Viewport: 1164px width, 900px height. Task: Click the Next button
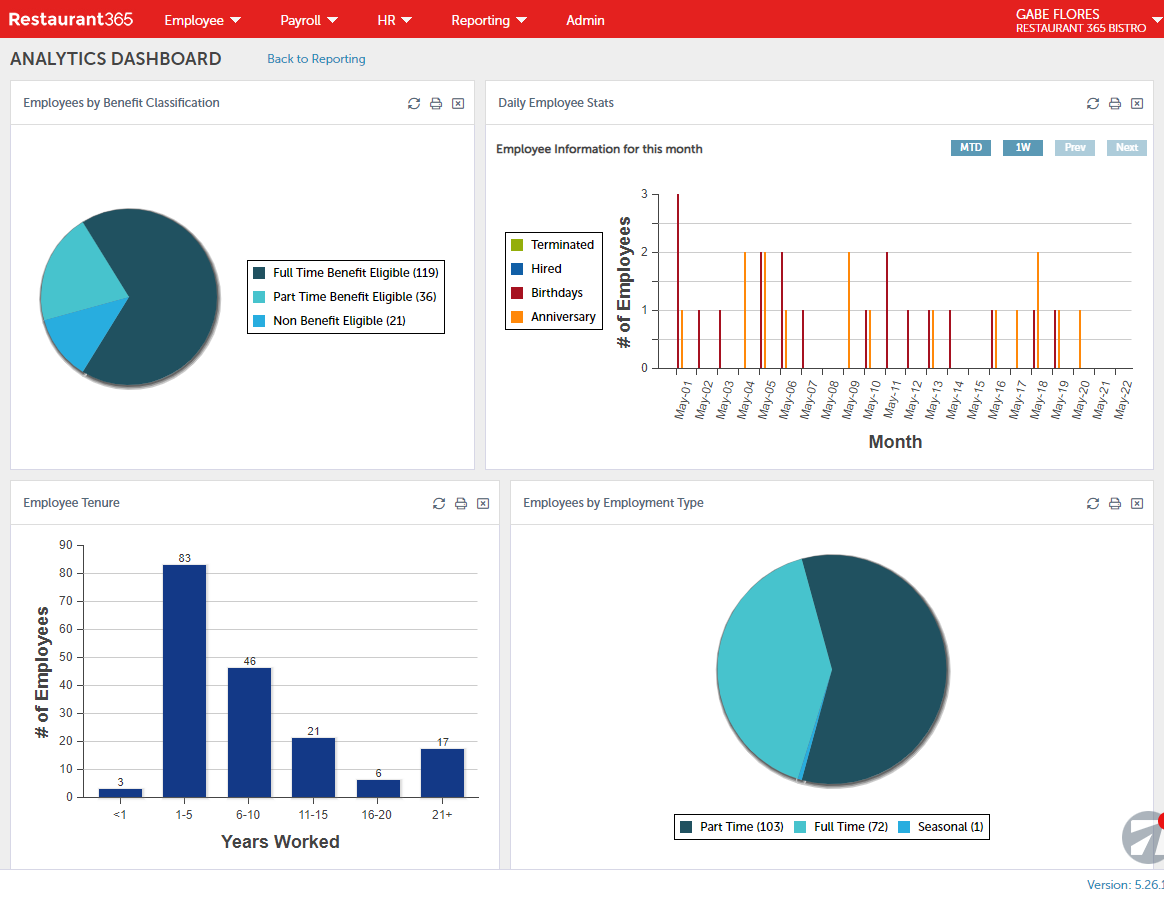[1127, 148]
